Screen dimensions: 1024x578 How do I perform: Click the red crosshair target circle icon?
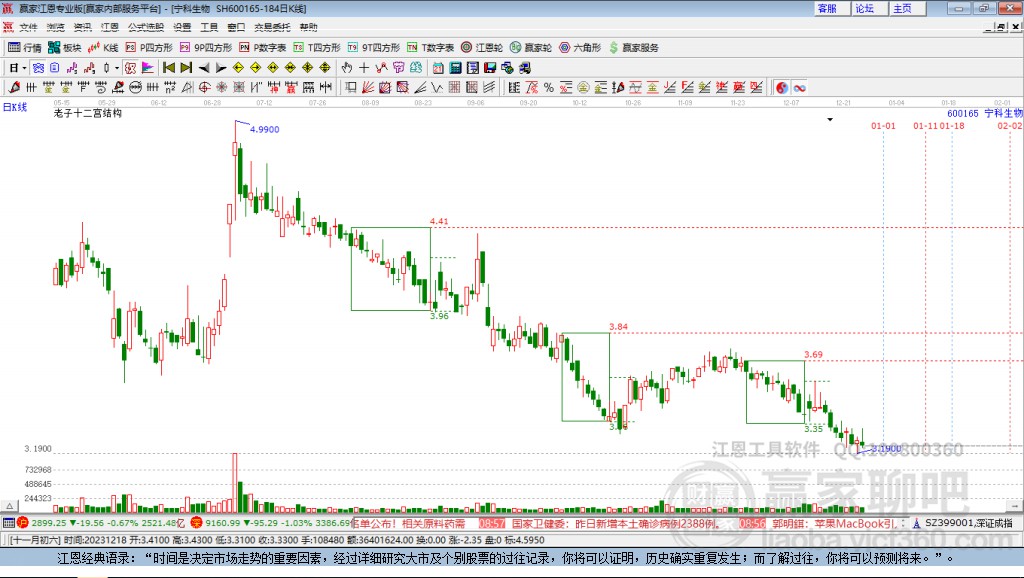point(204,88)
